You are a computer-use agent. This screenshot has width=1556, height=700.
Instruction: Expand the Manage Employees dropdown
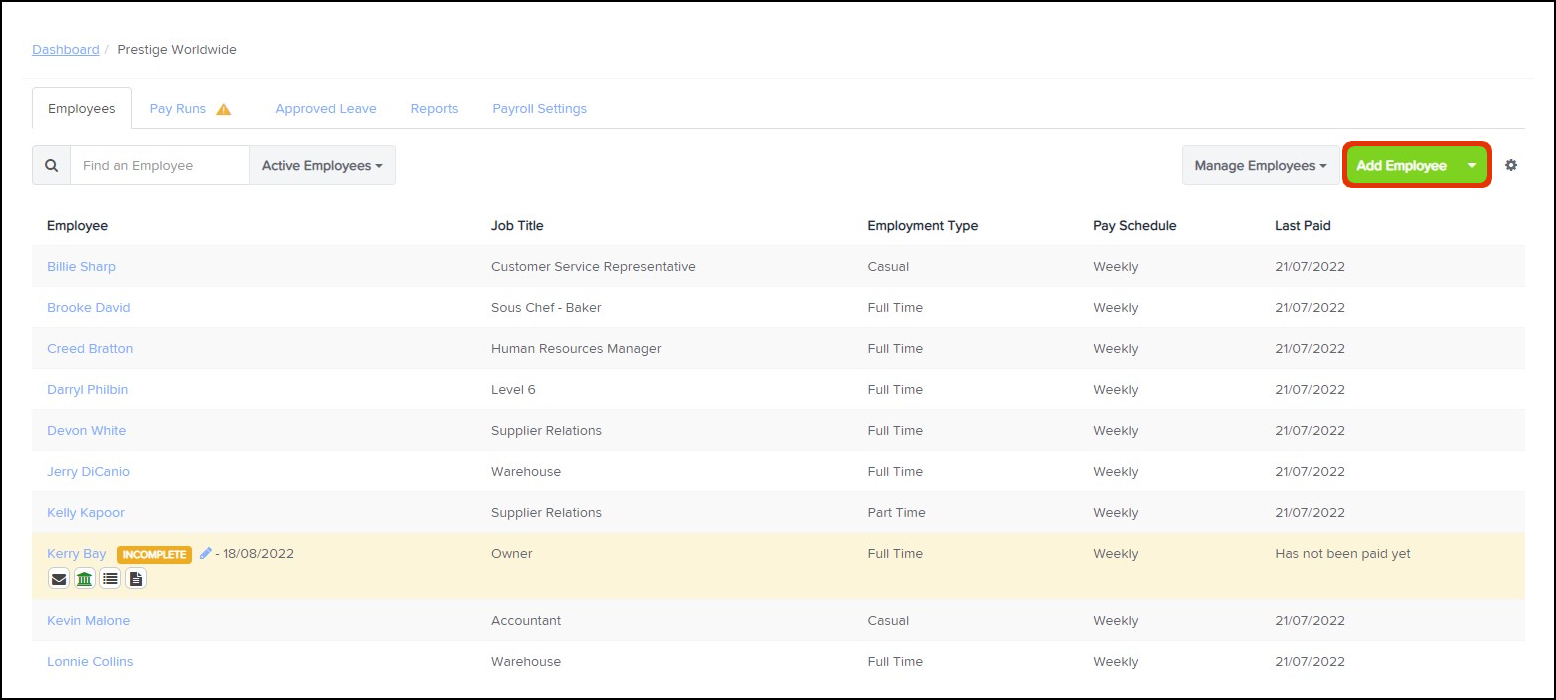(1260, 166)
